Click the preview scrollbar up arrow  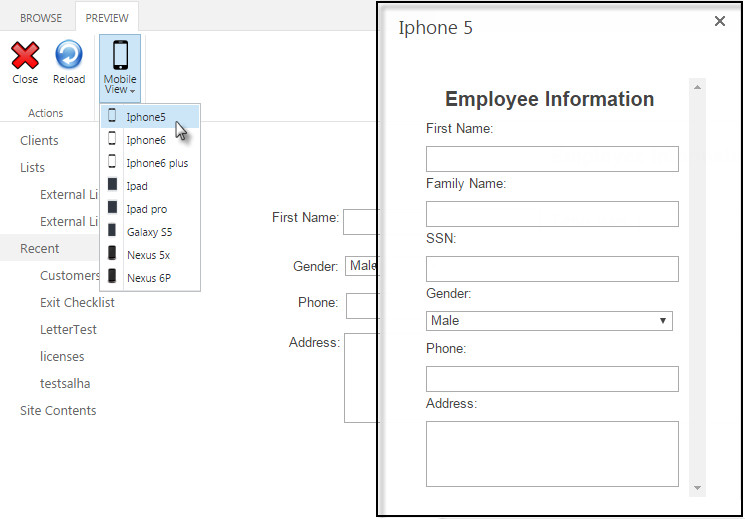697,87
